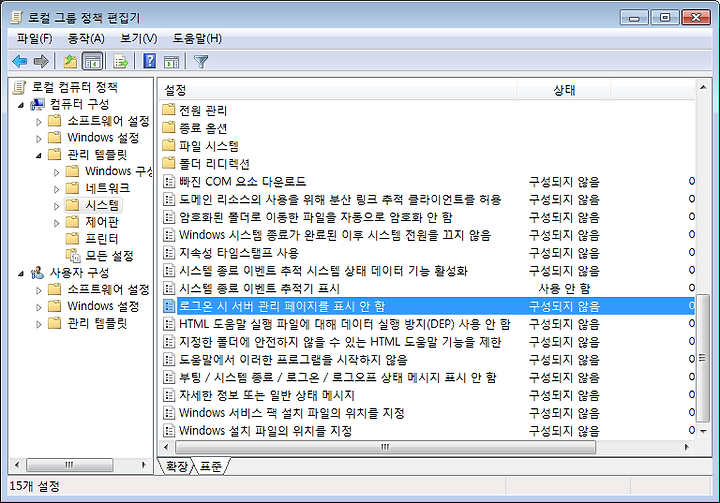Click the 전원 관리 folder icon
720x503 pixels.
click(x=169, y=109)
